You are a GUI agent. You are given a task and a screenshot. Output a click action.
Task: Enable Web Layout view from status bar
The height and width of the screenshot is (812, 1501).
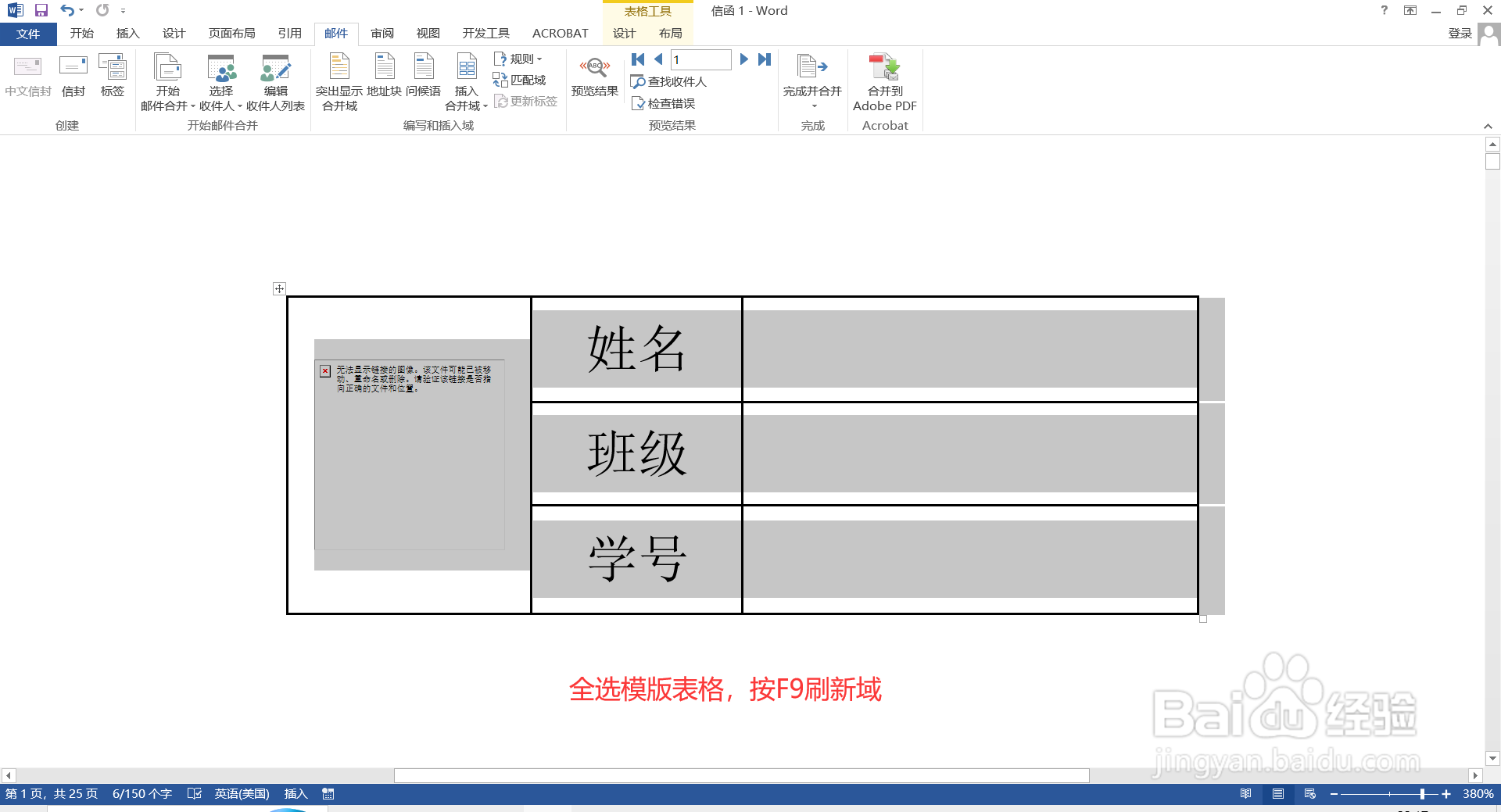[1310, 793]
